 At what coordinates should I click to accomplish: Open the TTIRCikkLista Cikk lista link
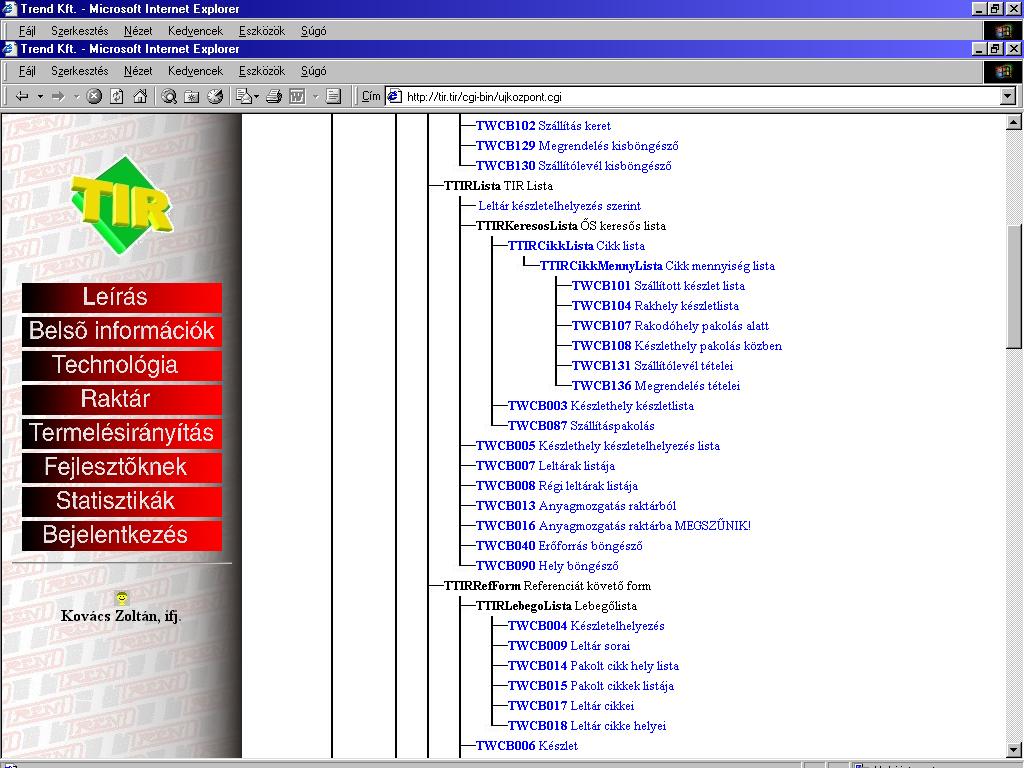[x=576, y=246]
